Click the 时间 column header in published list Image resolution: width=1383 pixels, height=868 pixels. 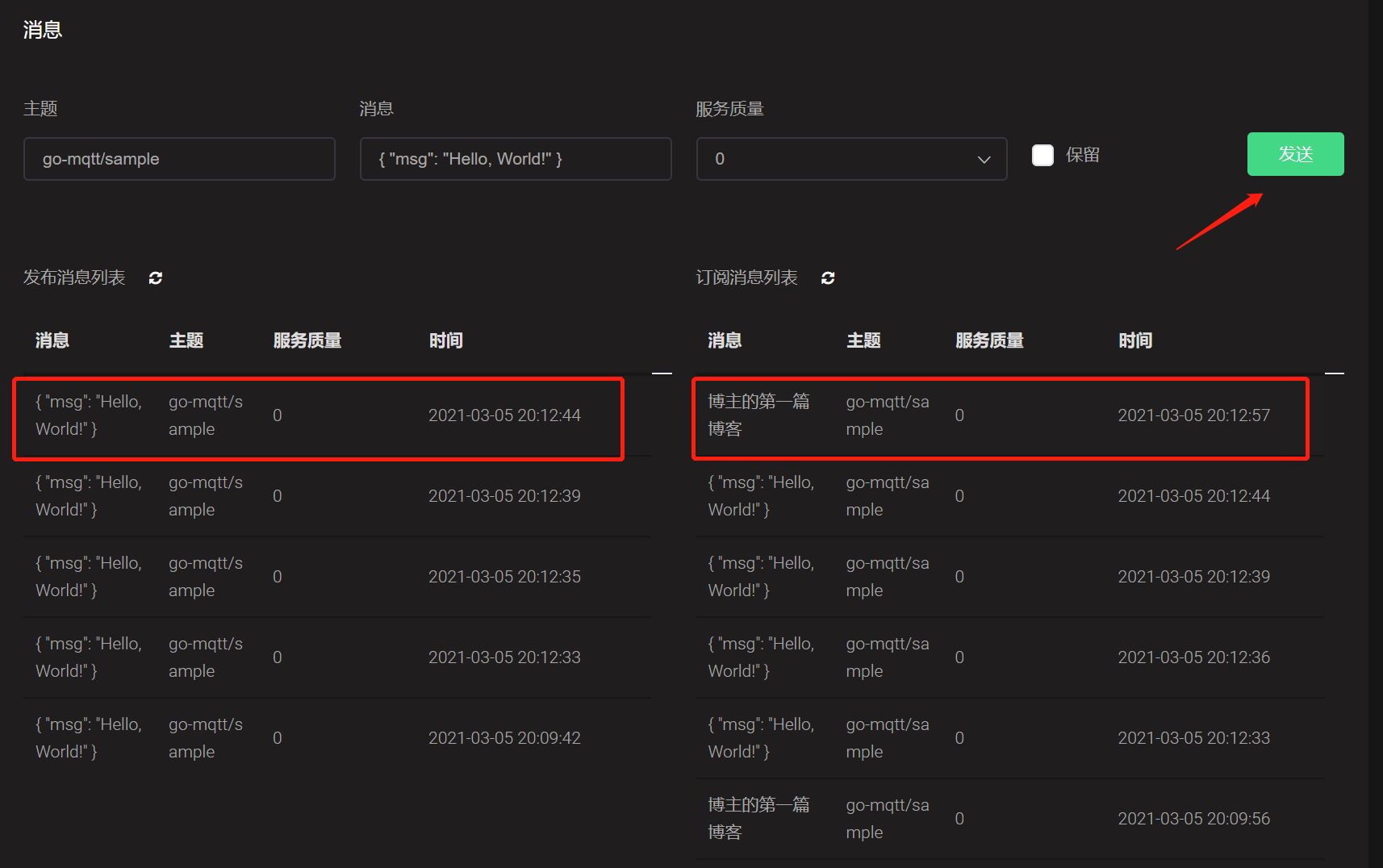445,340
